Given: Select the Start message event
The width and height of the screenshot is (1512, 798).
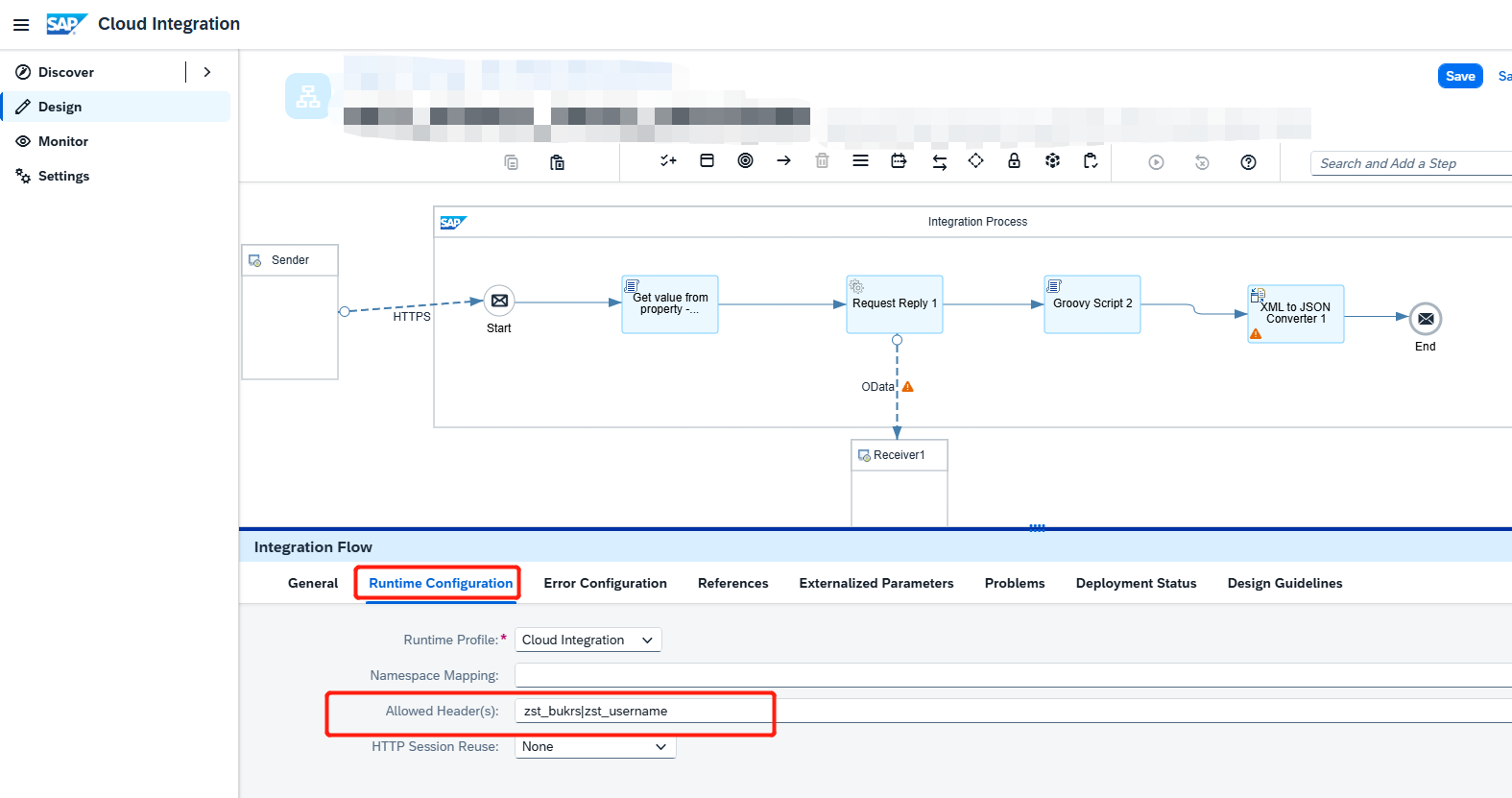Looking at the screenshot, I should point(499,301).
